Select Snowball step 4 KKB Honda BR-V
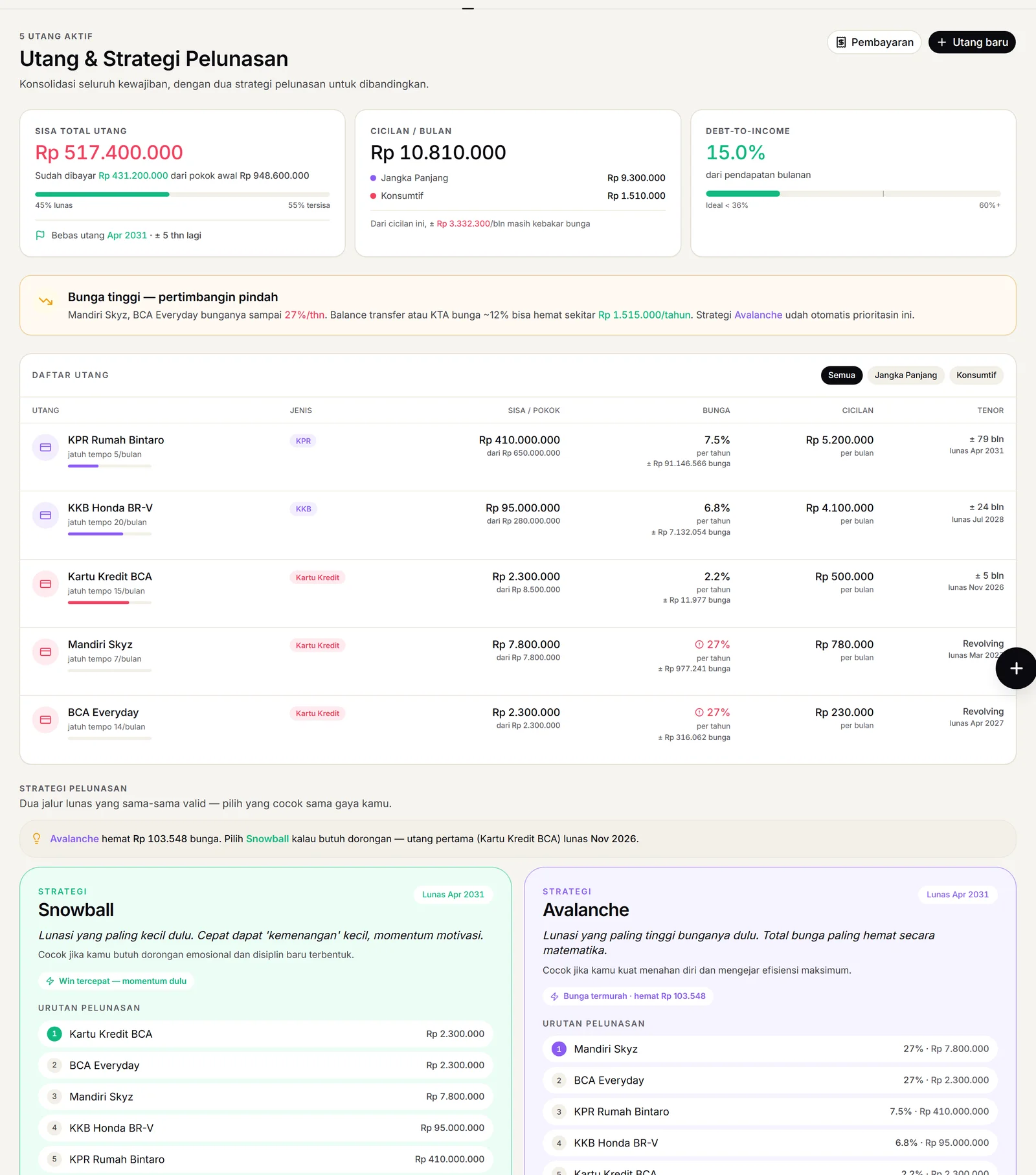1036x1175 pixels. coord(265,1128)
